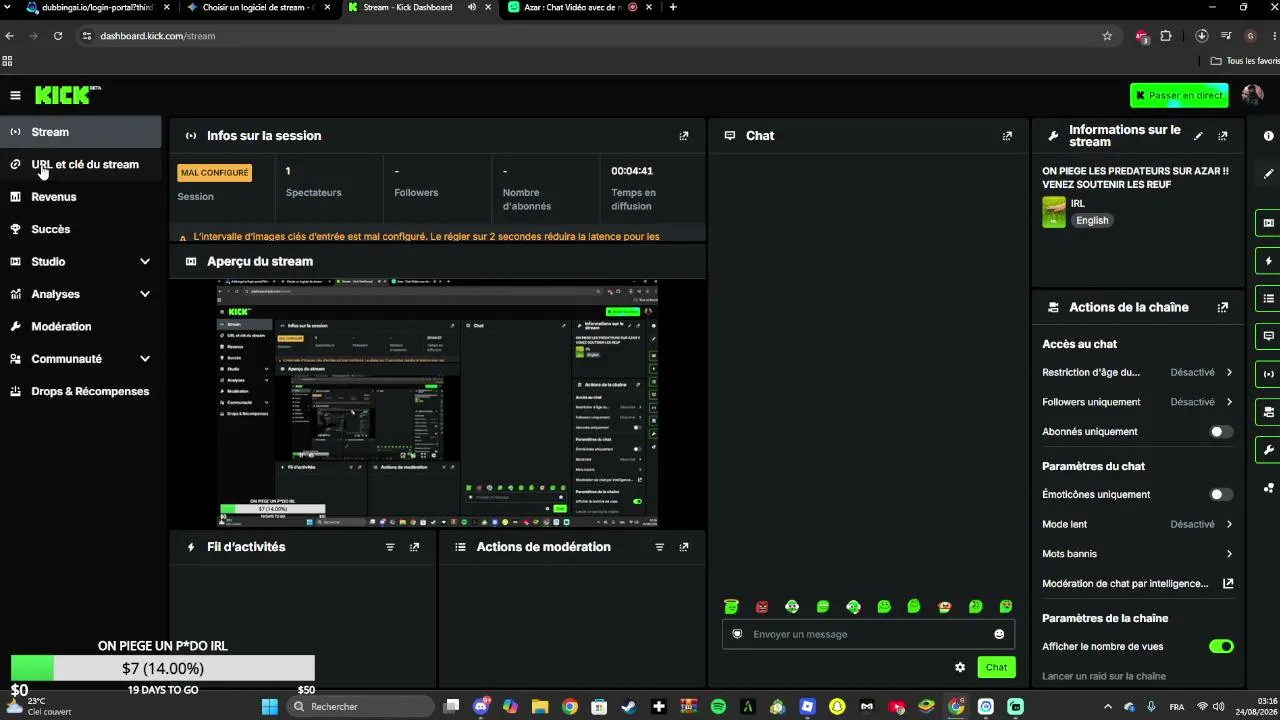The height and width of the screenshot is (720, 1280).
Task: Click the Windows taskbar Rechercher search box
Action: (x=361, y=706)
